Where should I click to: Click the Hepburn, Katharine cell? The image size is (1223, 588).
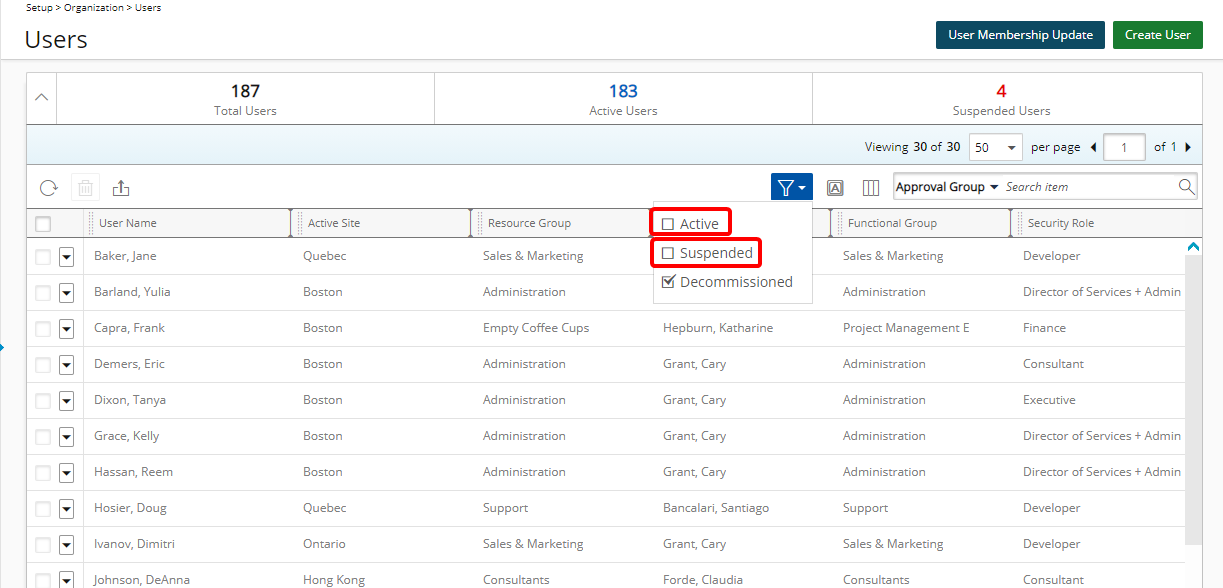[x=718, y=328]
